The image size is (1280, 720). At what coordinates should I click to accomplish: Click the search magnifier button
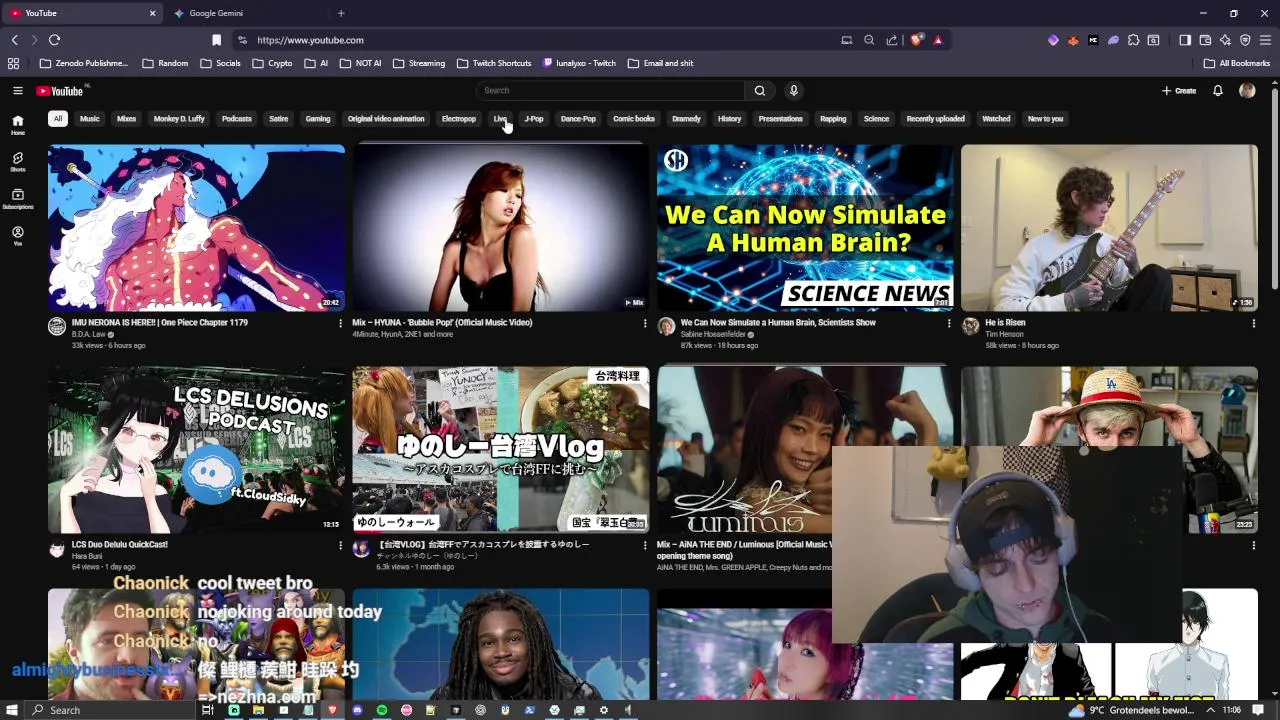pos(760,90)
